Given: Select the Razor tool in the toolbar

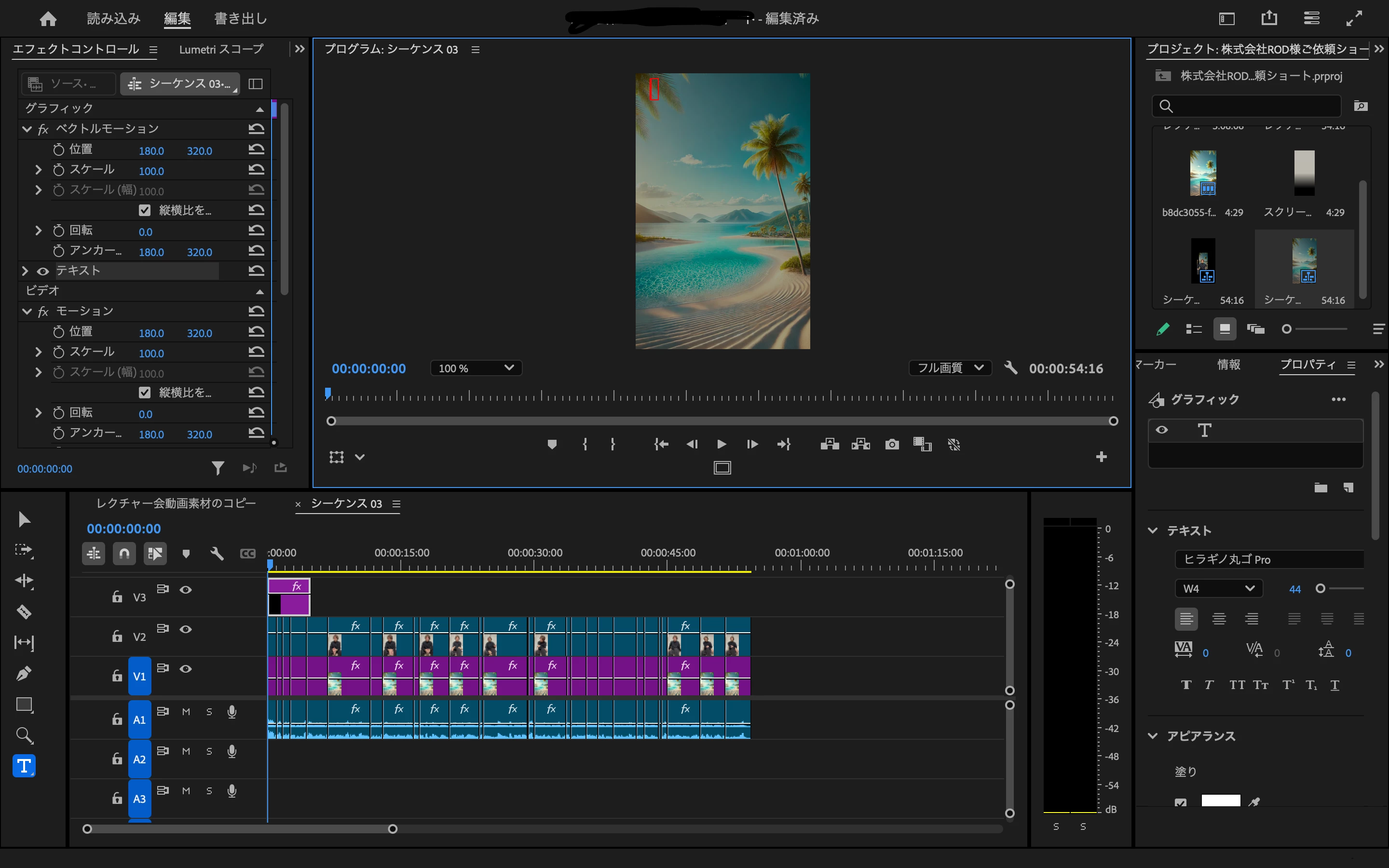Looking at the screenshot, I should (24, 611).
